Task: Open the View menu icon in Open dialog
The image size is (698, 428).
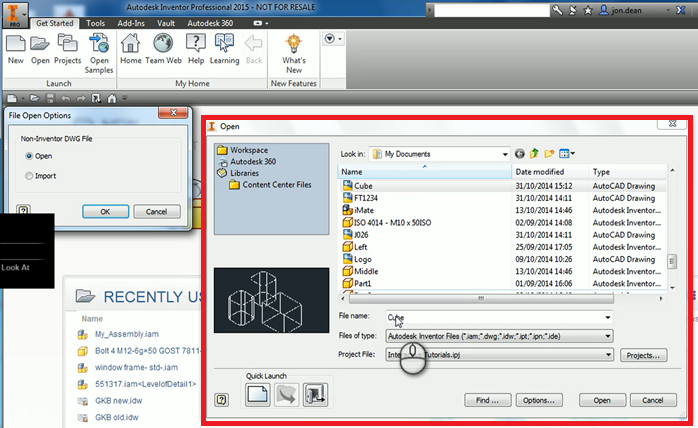Action: [x=567, y=154]
